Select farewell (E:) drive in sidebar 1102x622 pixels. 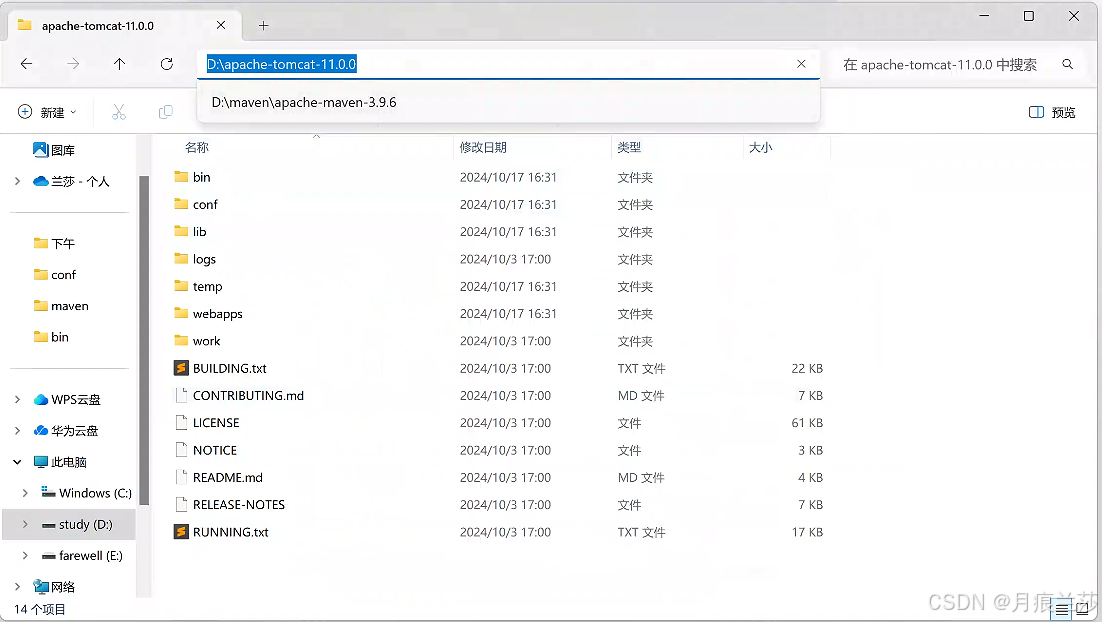pos(82,555)
